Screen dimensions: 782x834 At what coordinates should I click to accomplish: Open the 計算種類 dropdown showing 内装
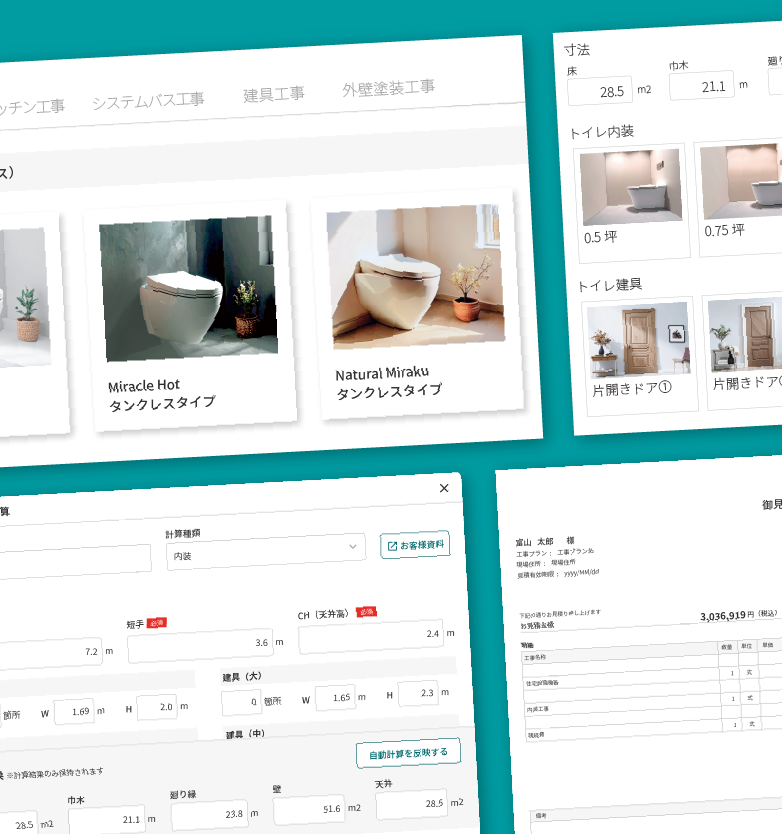click(265, 552)
